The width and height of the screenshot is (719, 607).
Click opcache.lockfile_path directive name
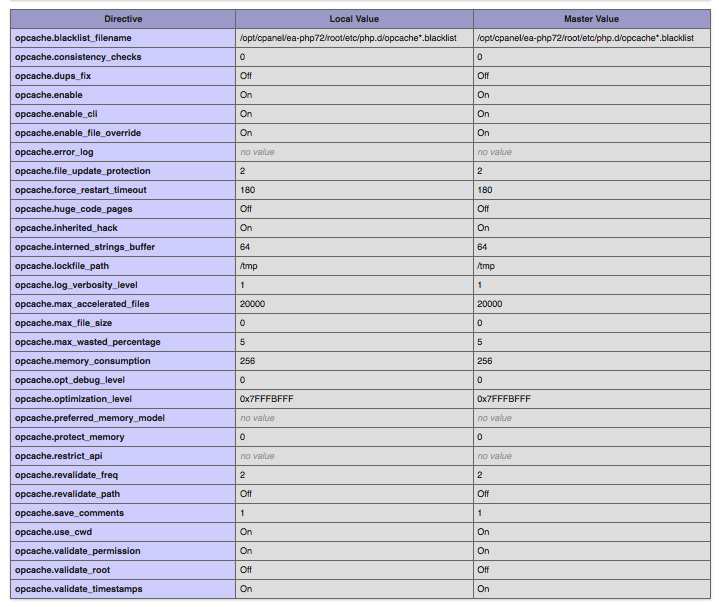[x=61, y=266]
